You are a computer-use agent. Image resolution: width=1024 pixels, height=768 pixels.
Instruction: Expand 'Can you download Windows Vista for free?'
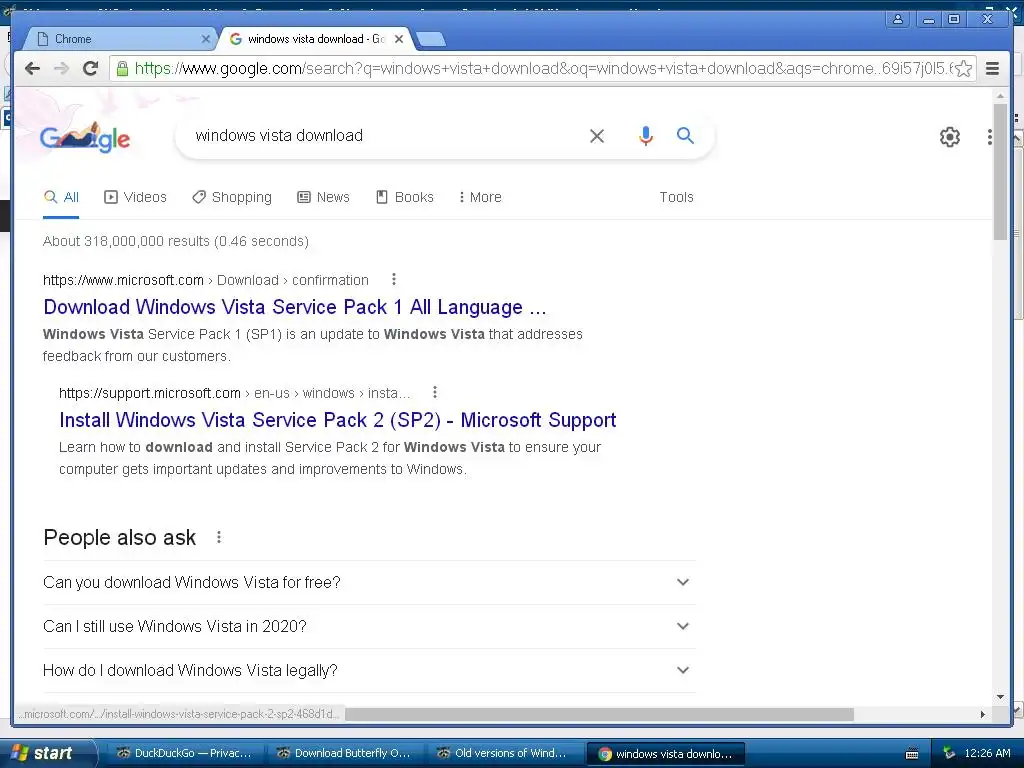(x=369, y=582)
